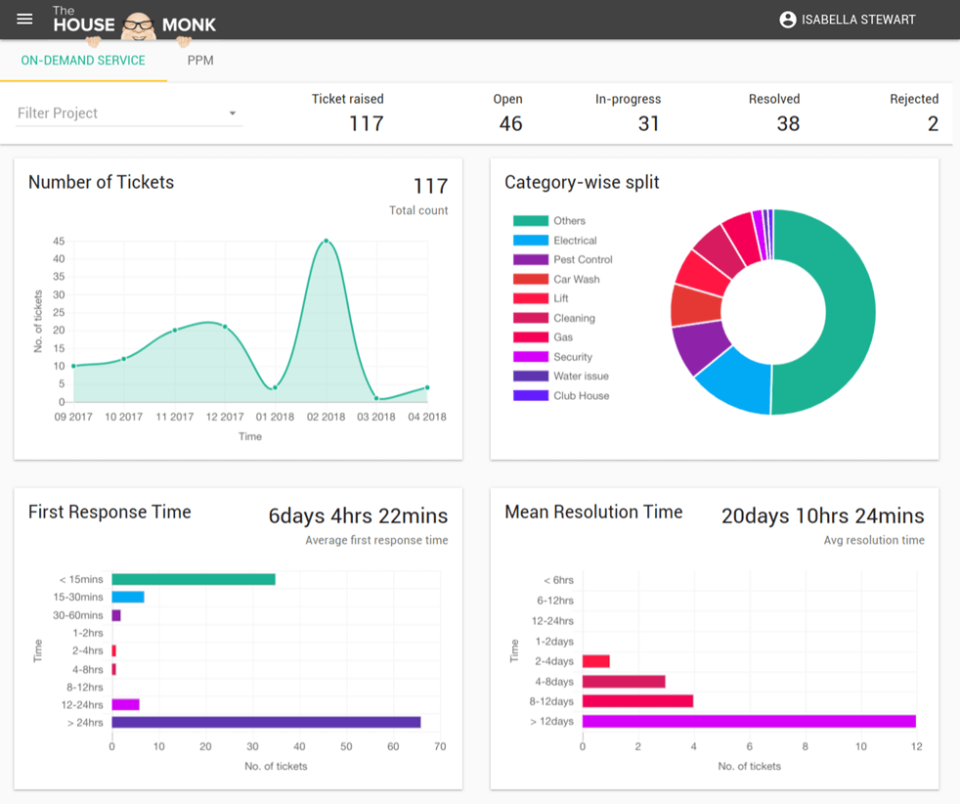Toggle Others legend color swatch
This screenshot has height=804, width=960.
(x=530, y=221)
